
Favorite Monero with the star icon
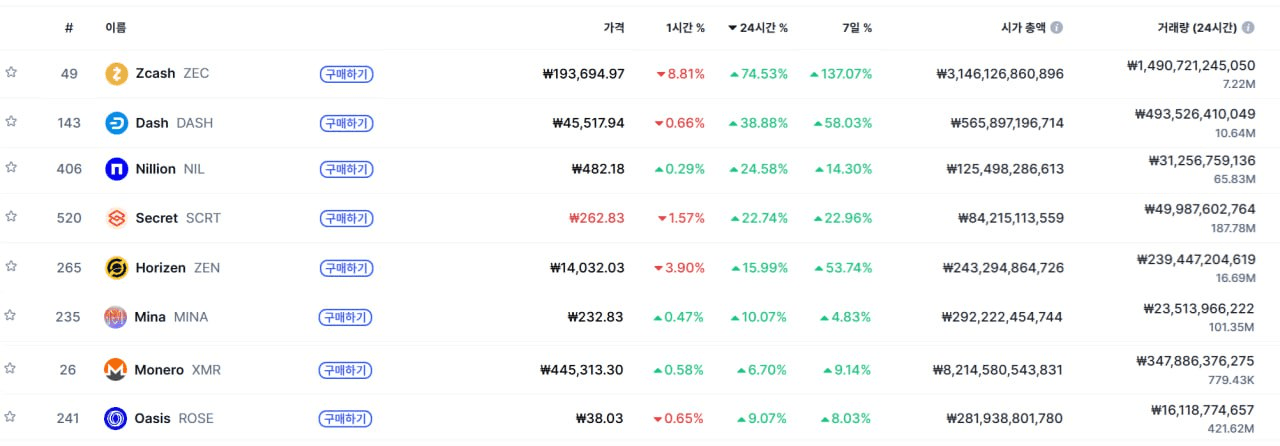pos(11,368)
